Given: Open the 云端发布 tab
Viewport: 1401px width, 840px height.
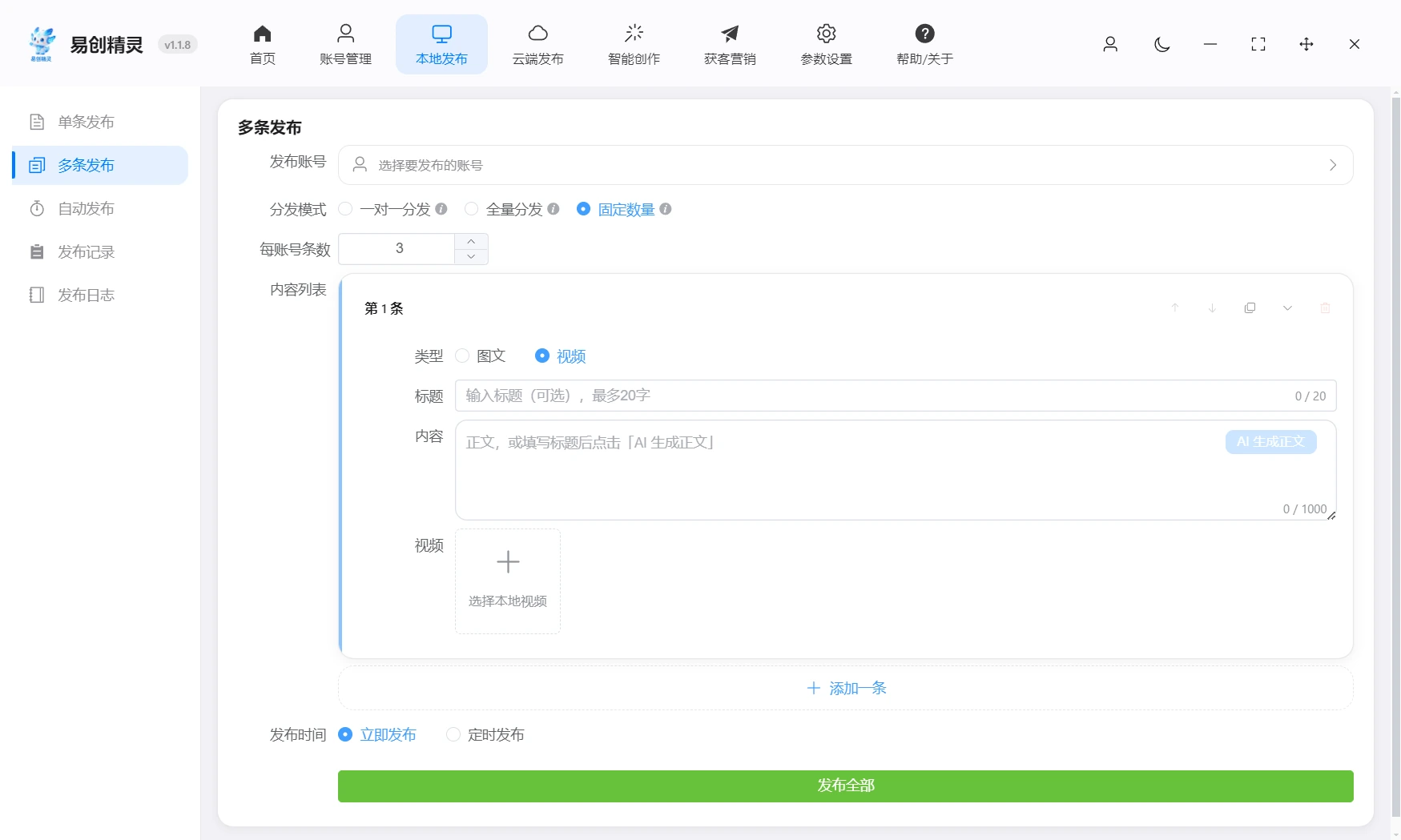Looking at the screenshot, I should click(x=537, y=45).
